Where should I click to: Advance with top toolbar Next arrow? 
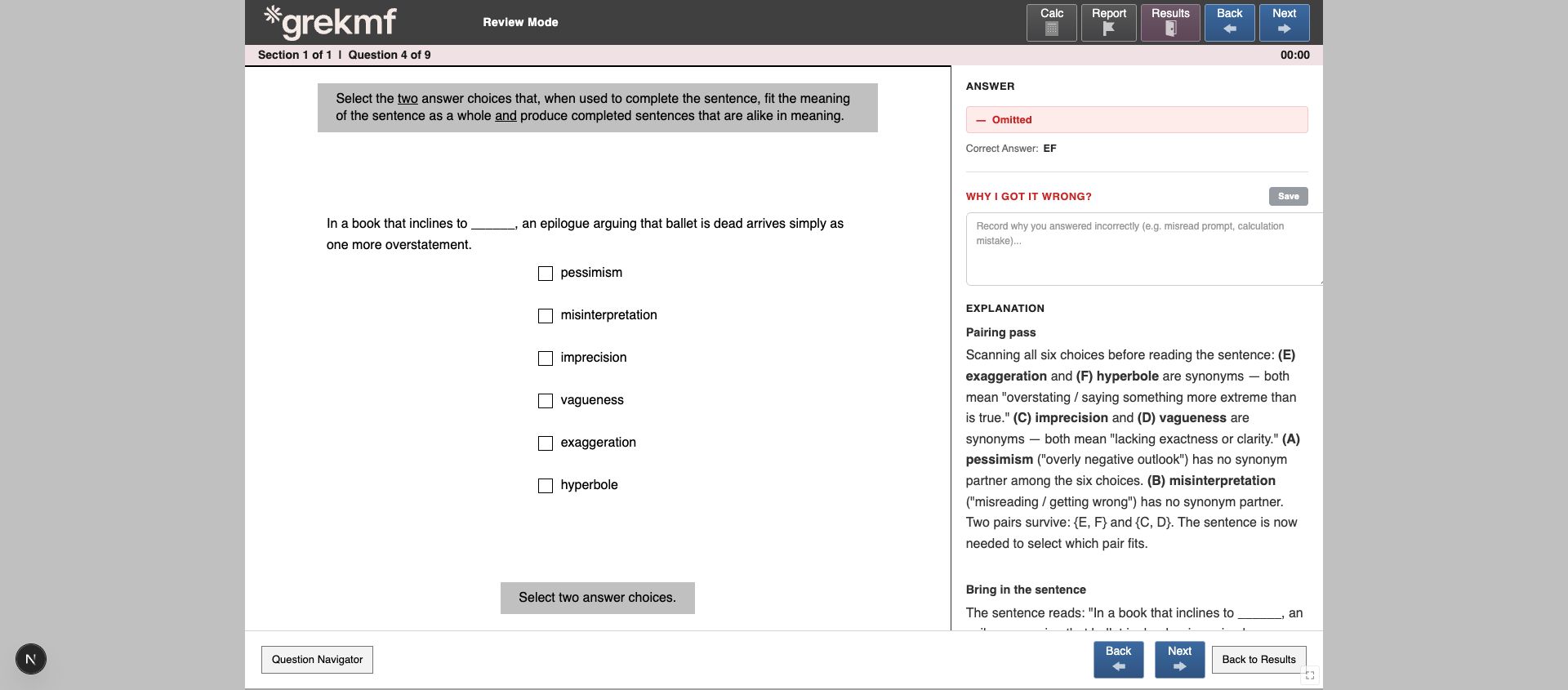click(x=1284, y=22)
